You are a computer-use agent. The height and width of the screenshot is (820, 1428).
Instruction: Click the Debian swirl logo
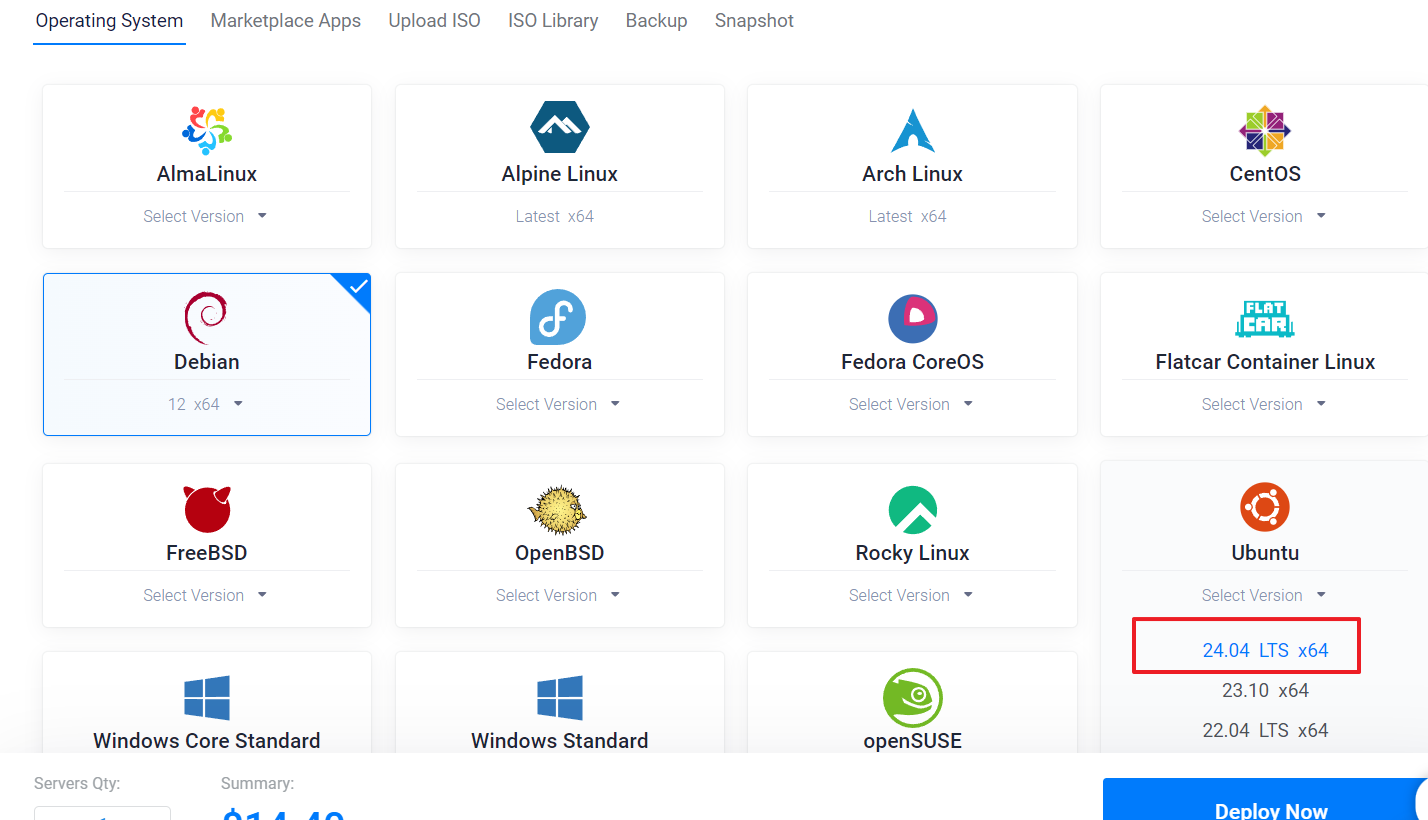tap(206, 318)
